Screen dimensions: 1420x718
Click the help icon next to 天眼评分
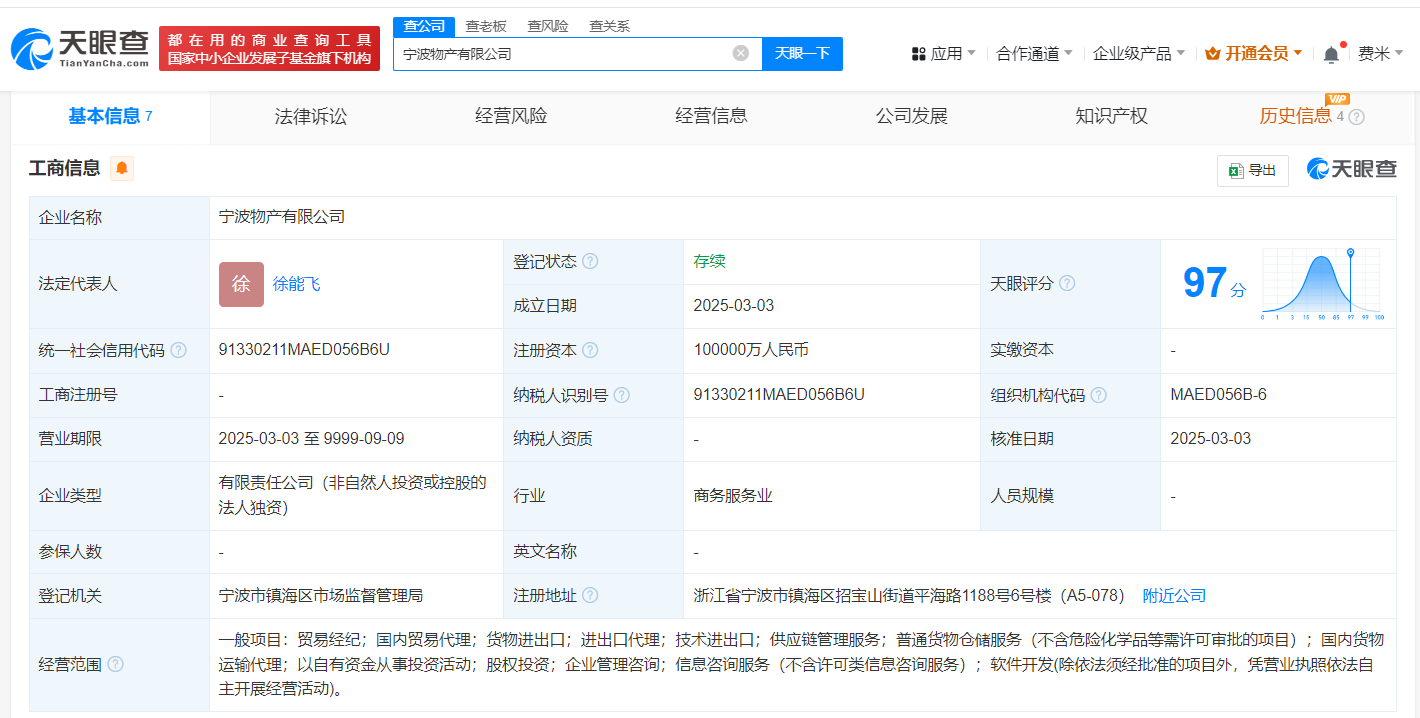[1067, 284]
